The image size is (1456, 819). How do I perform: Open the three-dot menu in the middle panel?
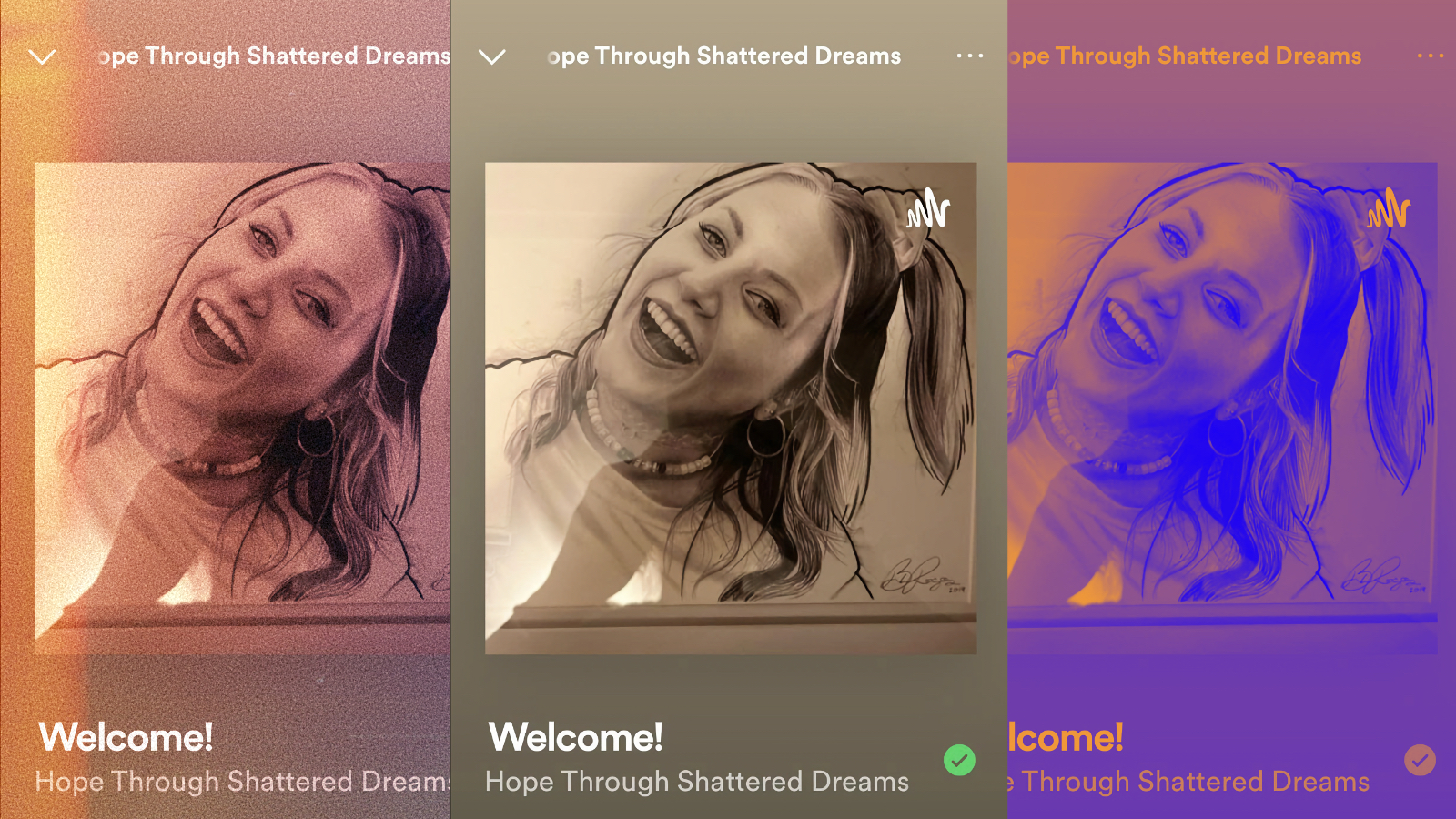[x=970, y=56]
